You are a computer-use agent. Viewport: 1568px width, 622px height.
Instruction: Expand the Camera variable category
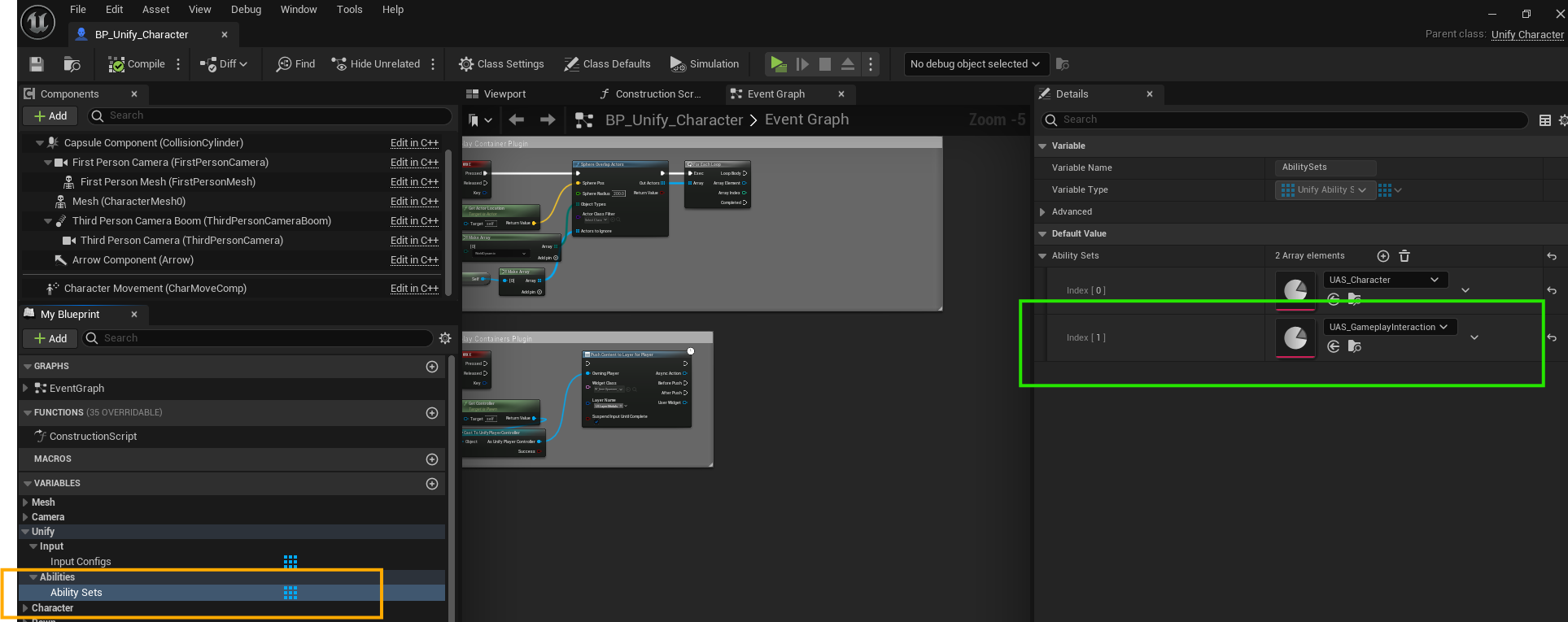tap(25, 517)
